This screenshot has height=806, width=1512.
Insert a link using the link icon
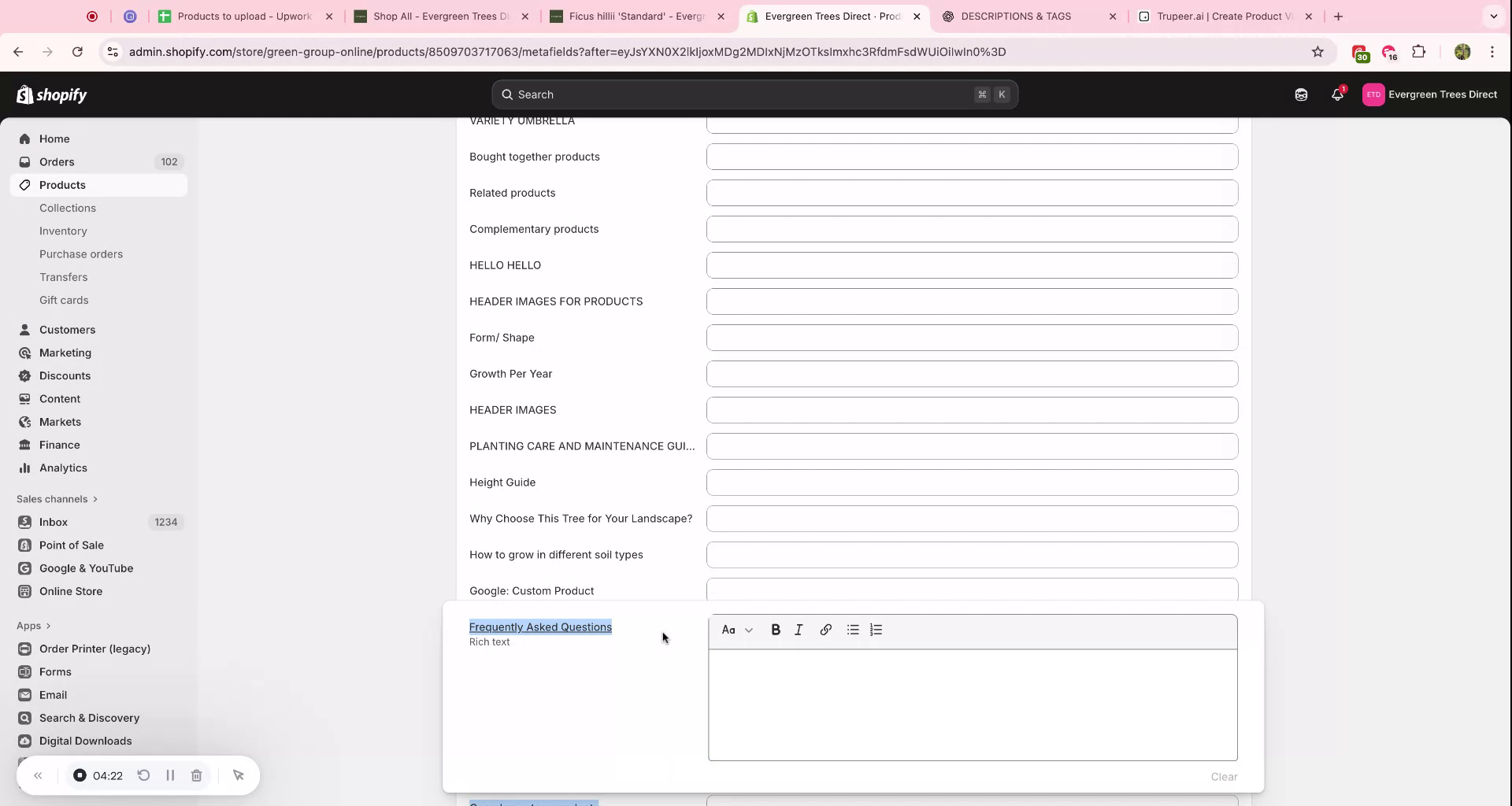825,630
